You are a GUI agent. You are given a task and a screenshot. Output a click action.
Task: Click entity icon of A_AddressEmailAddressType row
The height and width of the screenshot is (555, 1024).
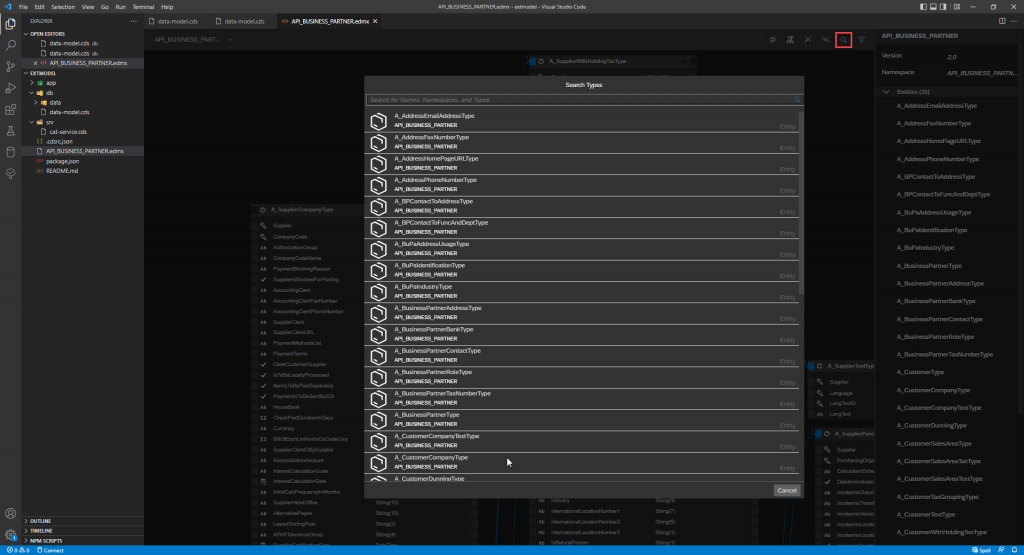[379, 121]
